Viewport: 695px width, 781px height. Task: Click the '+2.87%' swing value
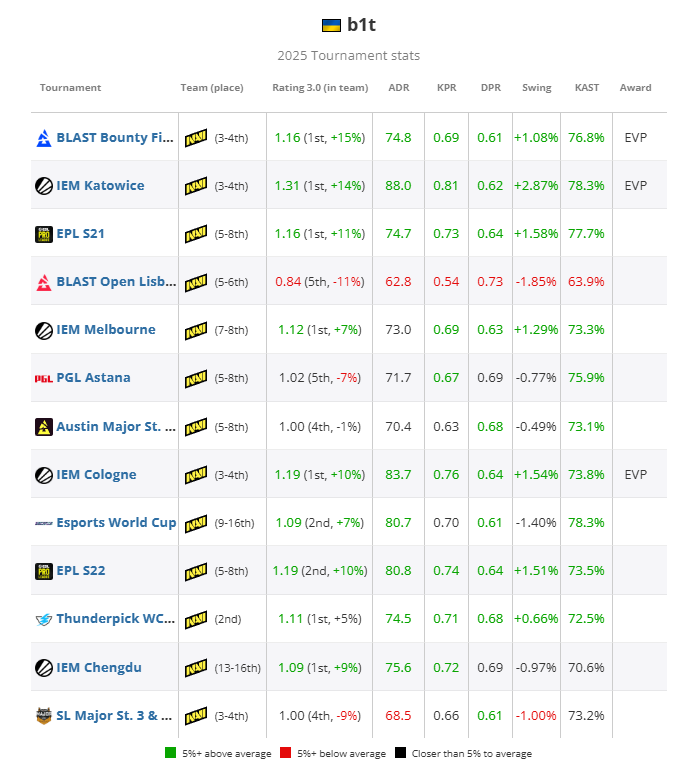[536, 186]
